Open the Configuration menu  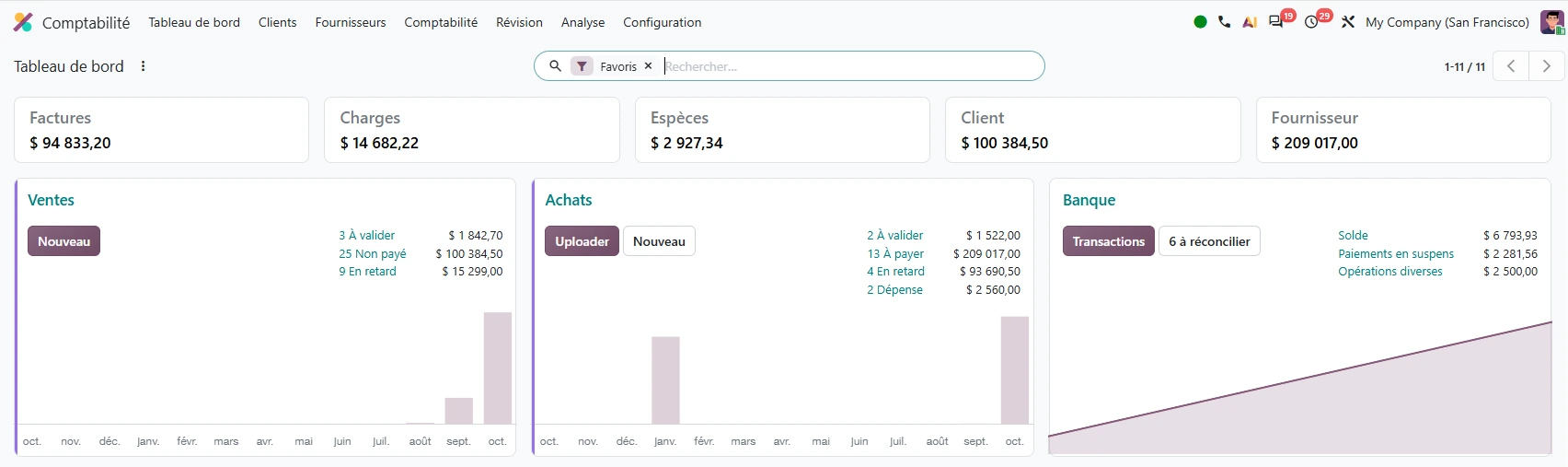click(x=663, y=22)
